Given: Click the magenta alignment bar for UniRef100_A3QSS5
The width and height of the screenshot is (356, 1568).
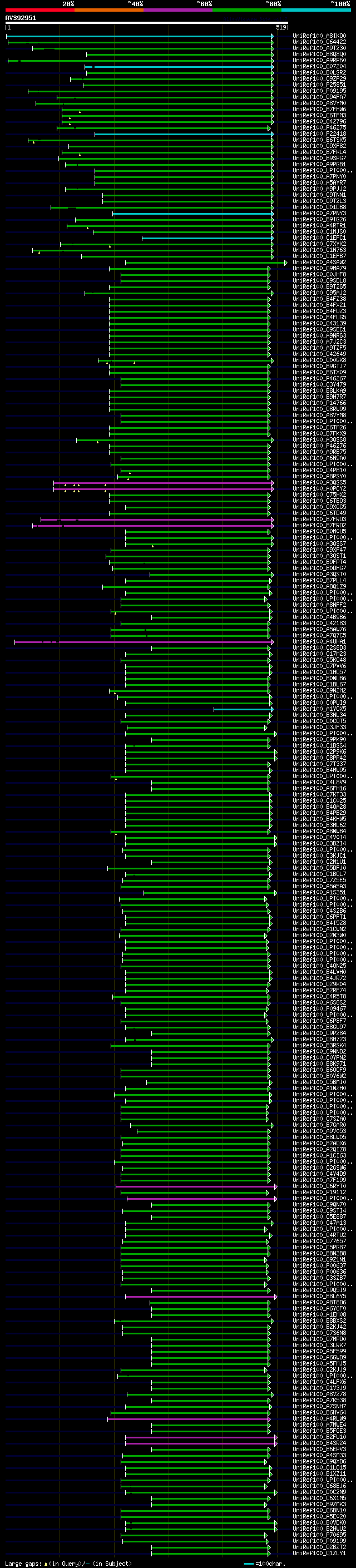Looking at the screenshot, I should tap(164, 483).
